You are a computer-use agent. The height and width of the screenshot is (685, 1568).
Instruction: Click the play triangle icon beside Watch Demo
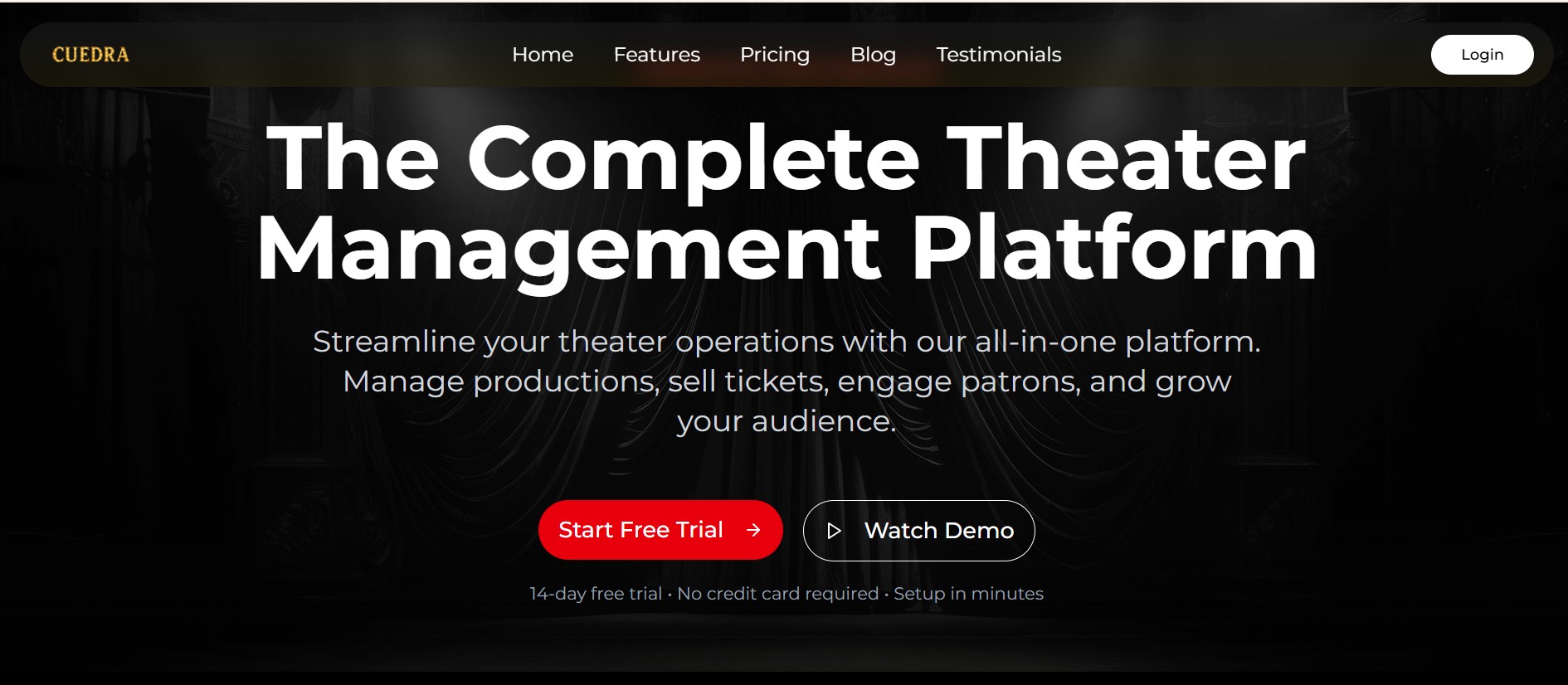point(834,531)
